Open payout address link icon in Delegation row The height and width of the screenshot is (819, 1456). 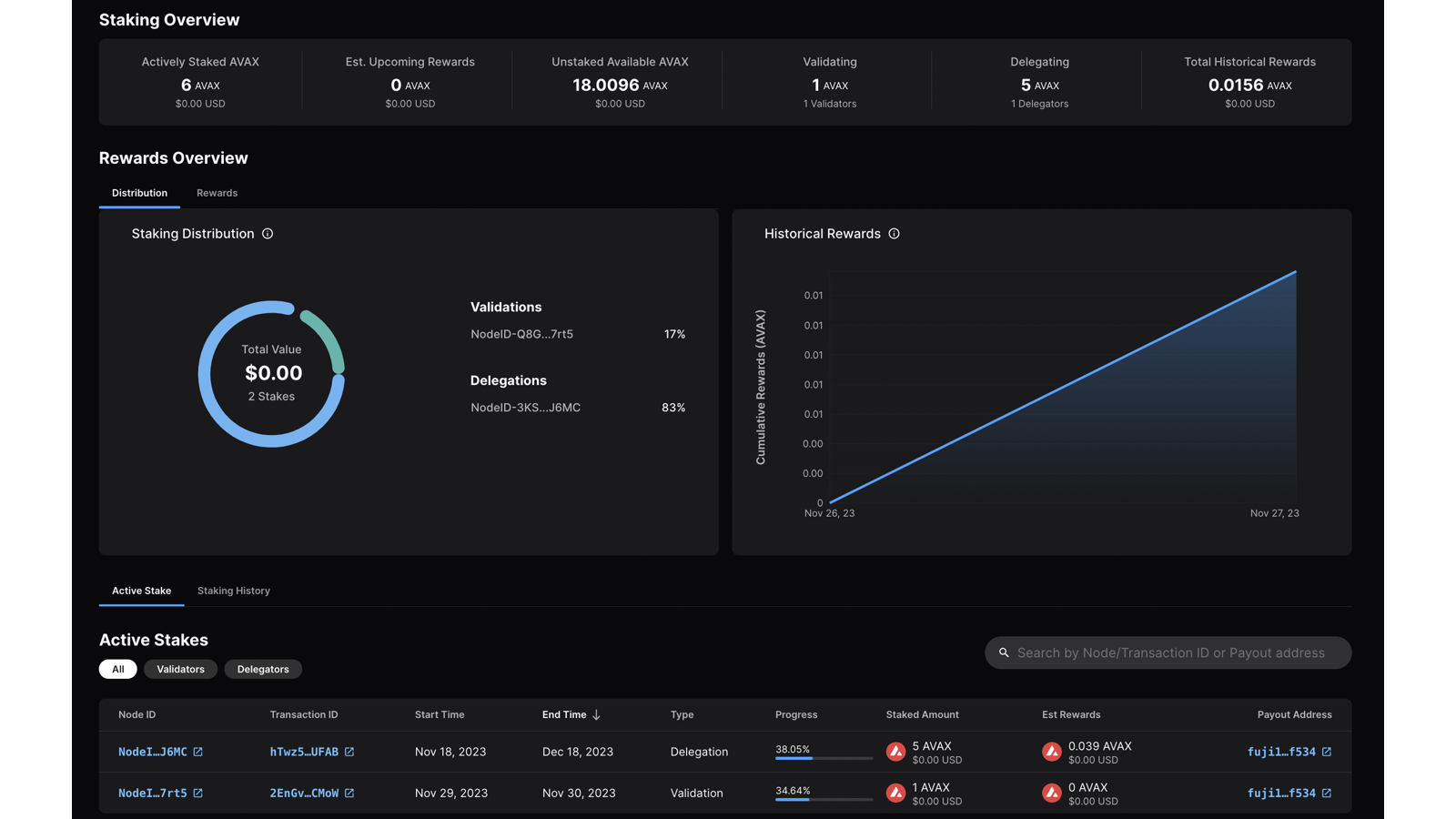click(1327, 752)
